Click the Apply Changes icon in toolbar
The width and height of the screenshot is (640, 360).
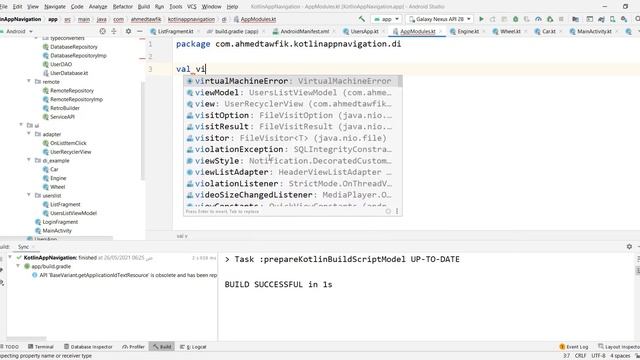493,19
